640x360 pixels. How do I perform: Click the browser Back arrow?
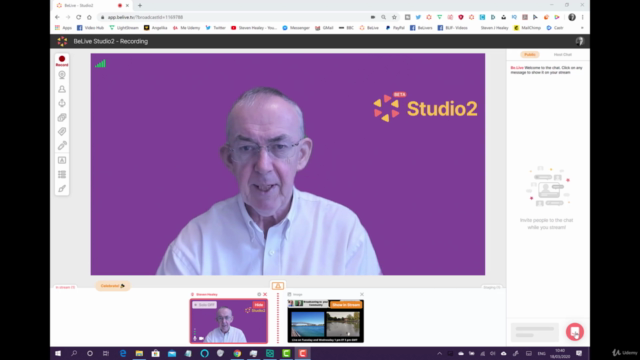[57, 17]
